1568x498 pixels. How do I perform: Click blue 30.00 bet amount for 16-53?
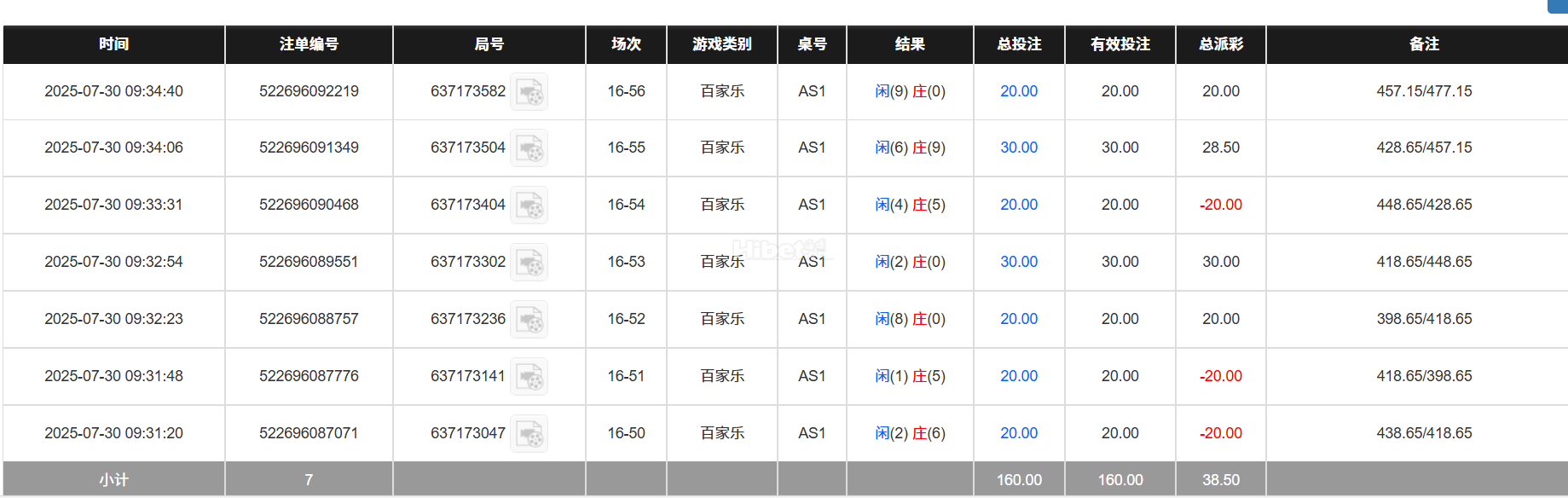point(1018,262)
